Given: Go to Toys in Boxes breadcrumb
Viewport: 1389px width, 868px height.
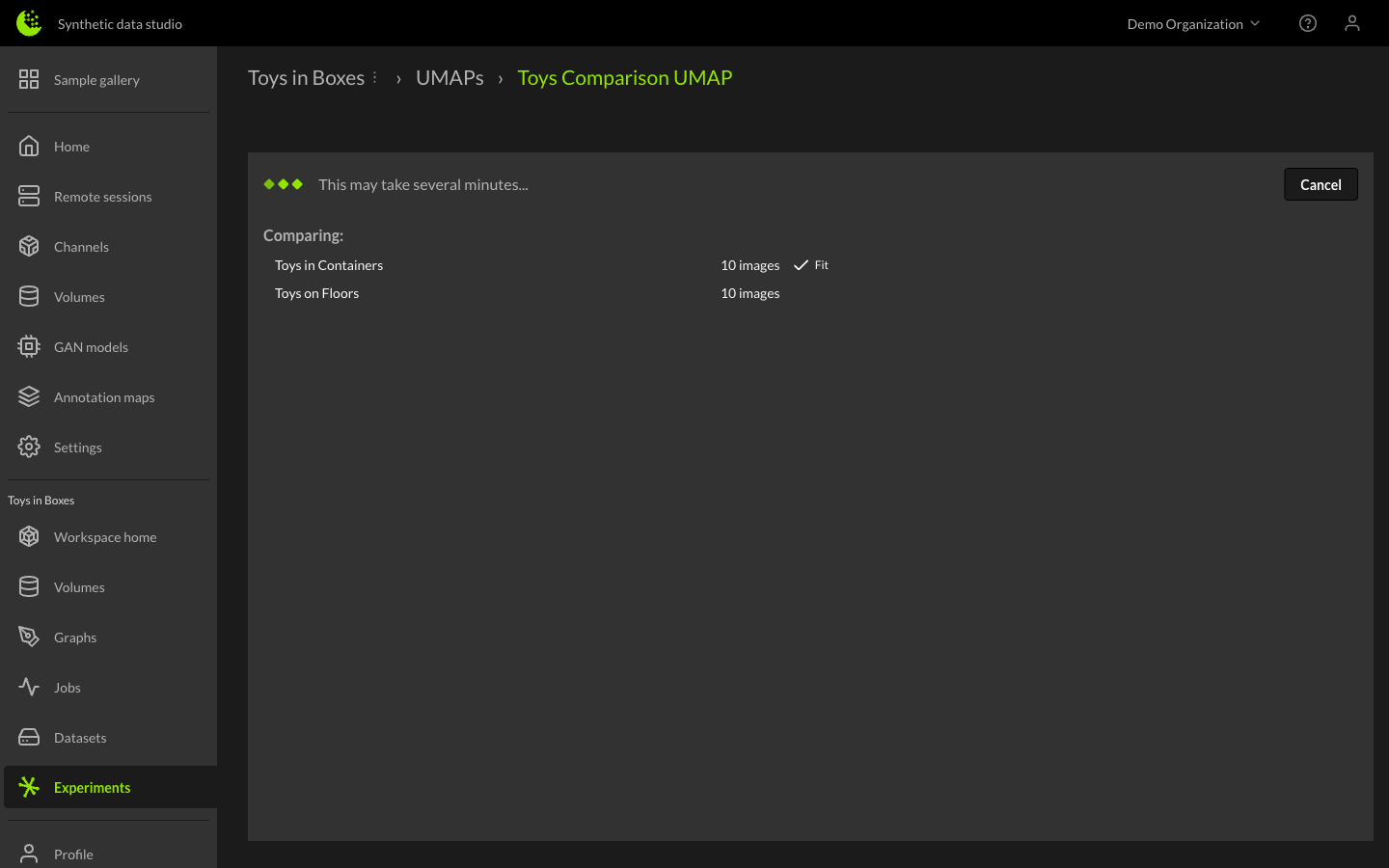Looking at the screenshot, I should coord(306,78).
